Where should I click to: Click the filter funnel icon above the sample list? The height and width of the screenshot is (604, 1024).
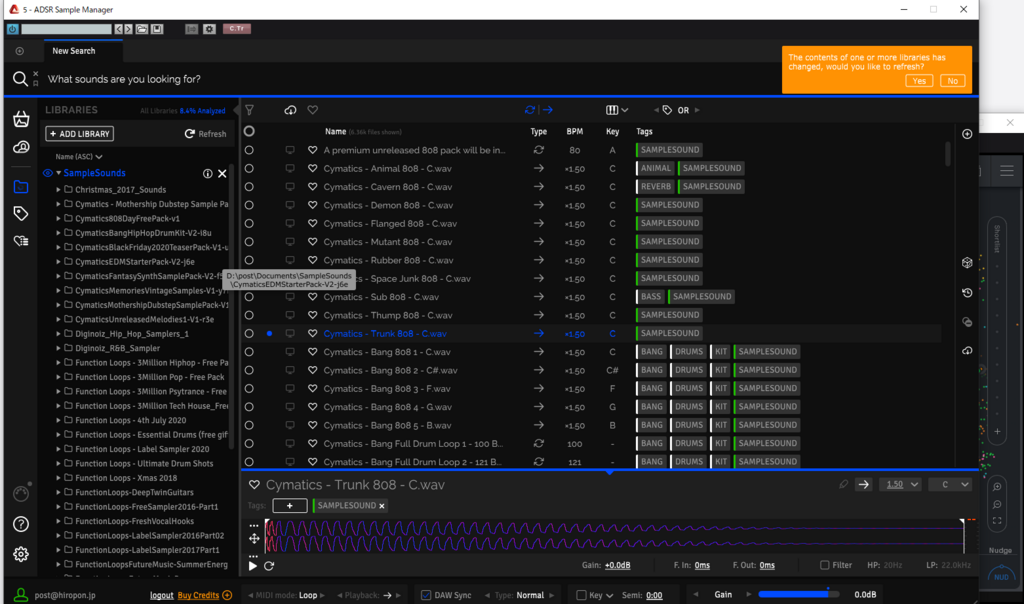[249, 110]
